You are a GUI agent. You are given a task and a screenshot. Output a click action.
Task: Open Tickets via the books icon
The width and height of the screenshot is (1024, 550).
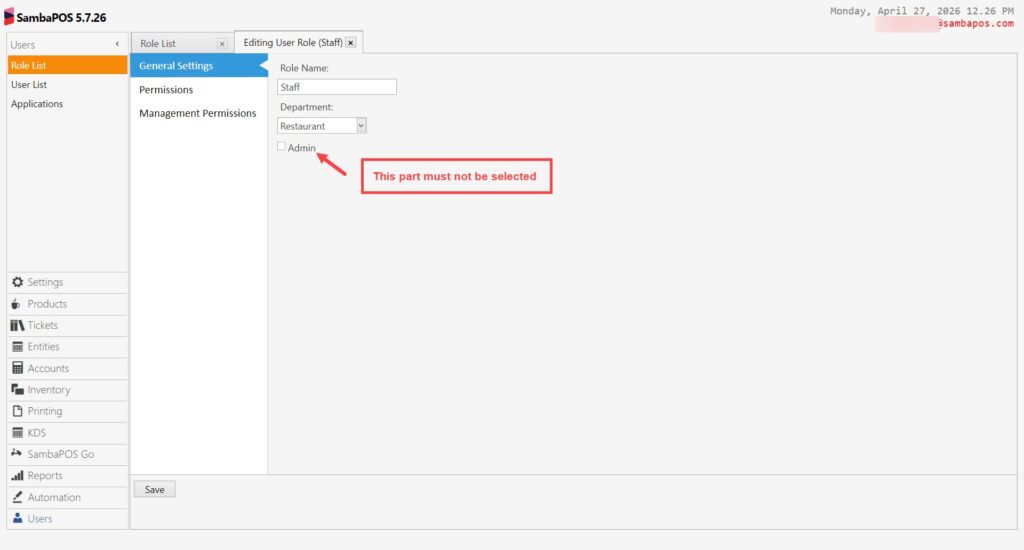pyautogui.click(x=18, y=326)
